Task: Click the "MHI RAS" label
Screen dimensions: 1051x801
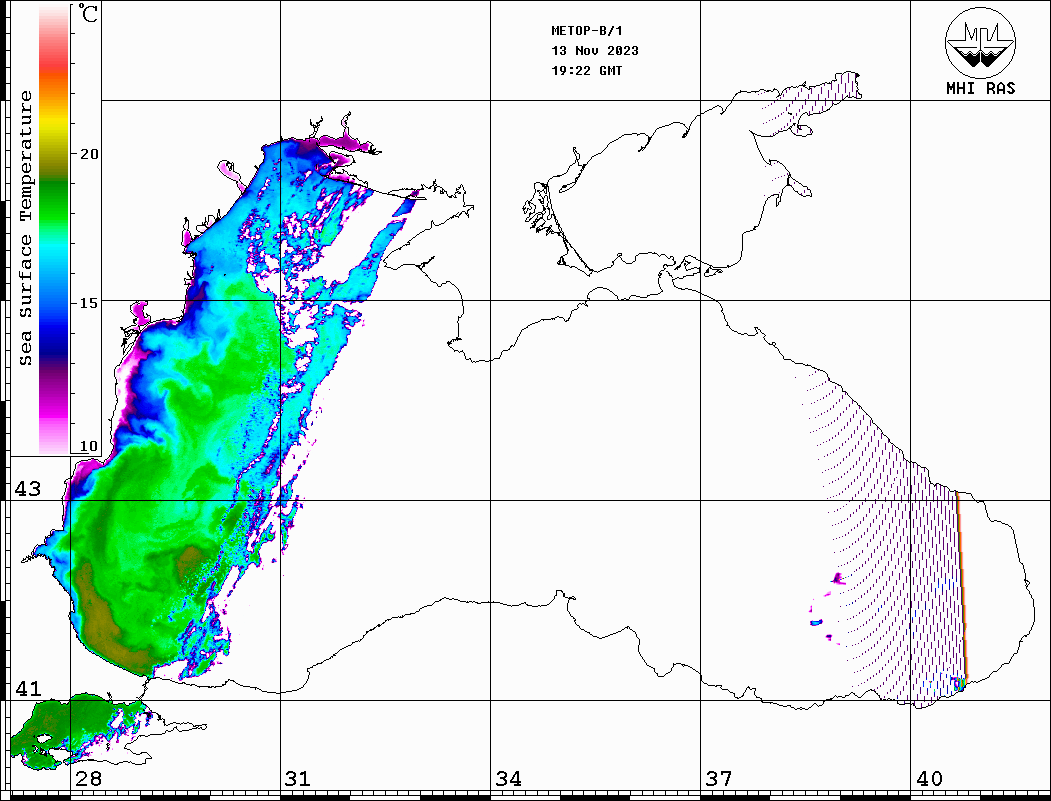Action: click(x=981, y=88)
